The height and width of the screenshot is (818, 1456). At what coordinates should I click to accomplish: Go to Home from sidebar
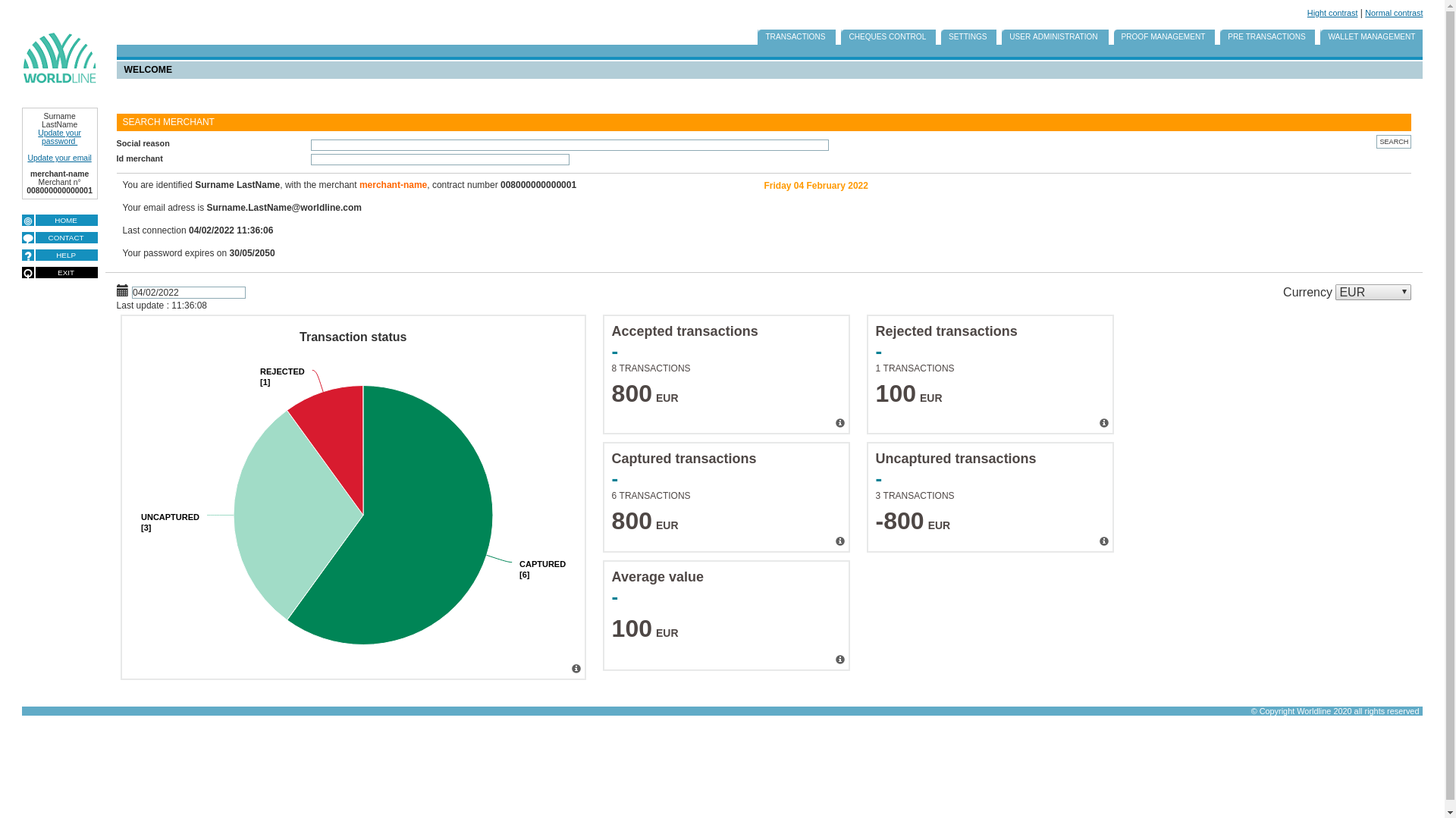click(x=66, y=221)
